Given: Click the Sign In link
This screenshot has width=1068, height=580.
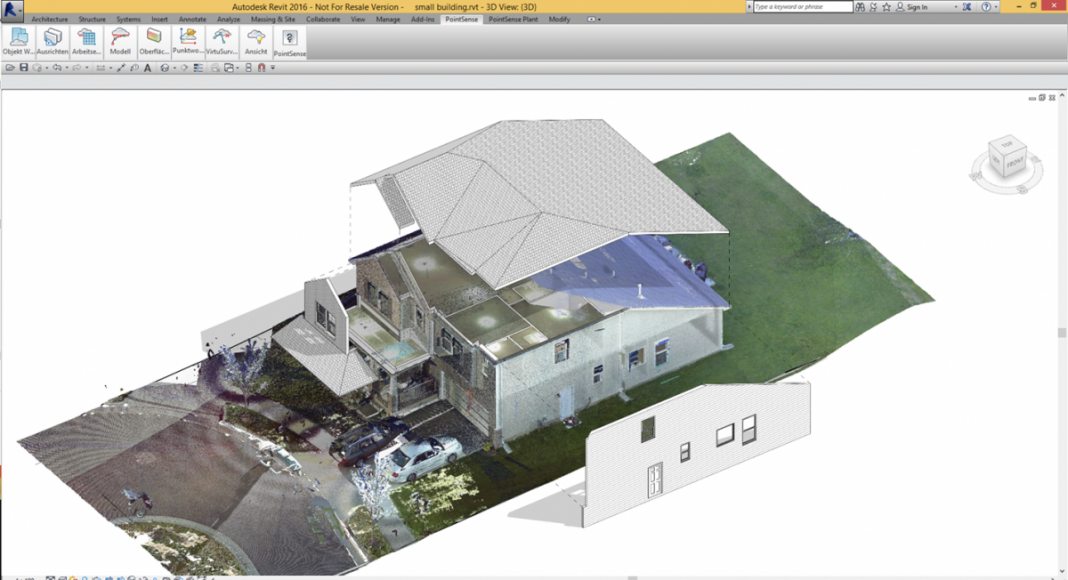Looking at the screenshot, I should pos(916,7).
